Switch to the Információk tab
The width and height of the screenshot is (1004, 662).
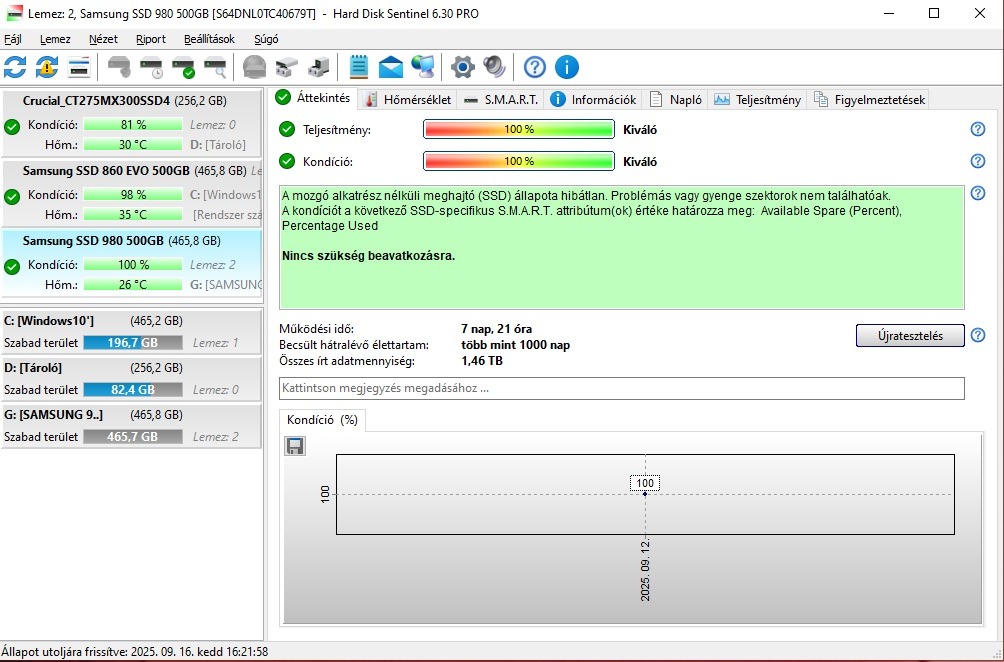click(x=594, y=99)
